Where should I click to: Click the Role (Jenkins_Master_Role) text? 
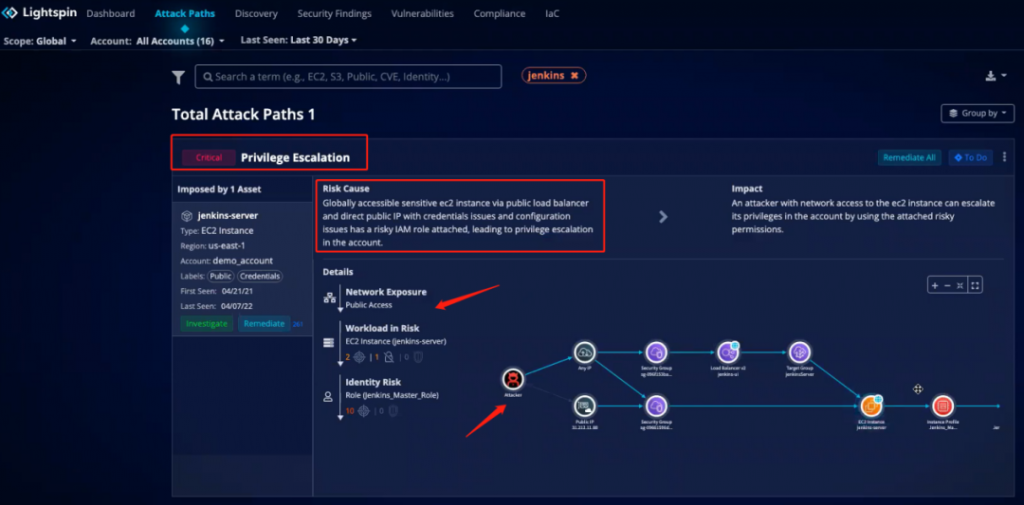click(392, 395)
